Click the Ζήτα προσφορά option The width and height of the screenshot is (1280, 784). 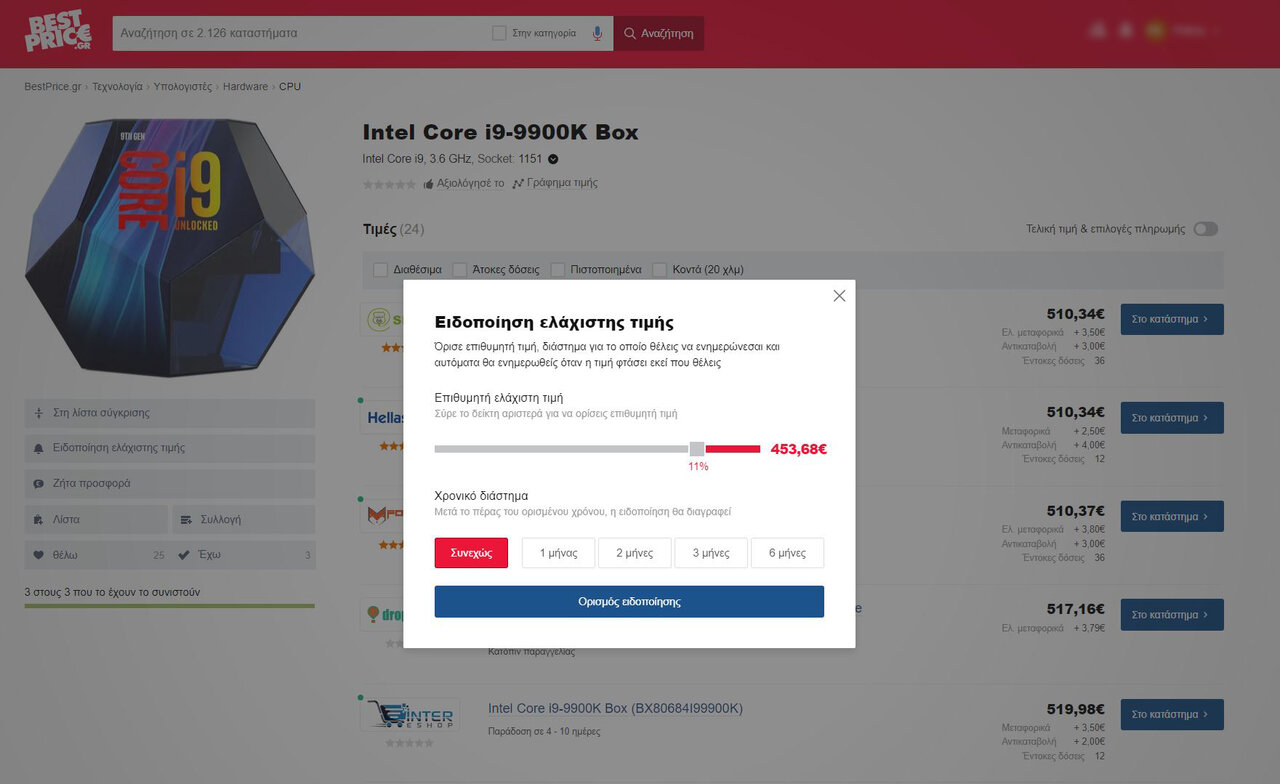170,484
